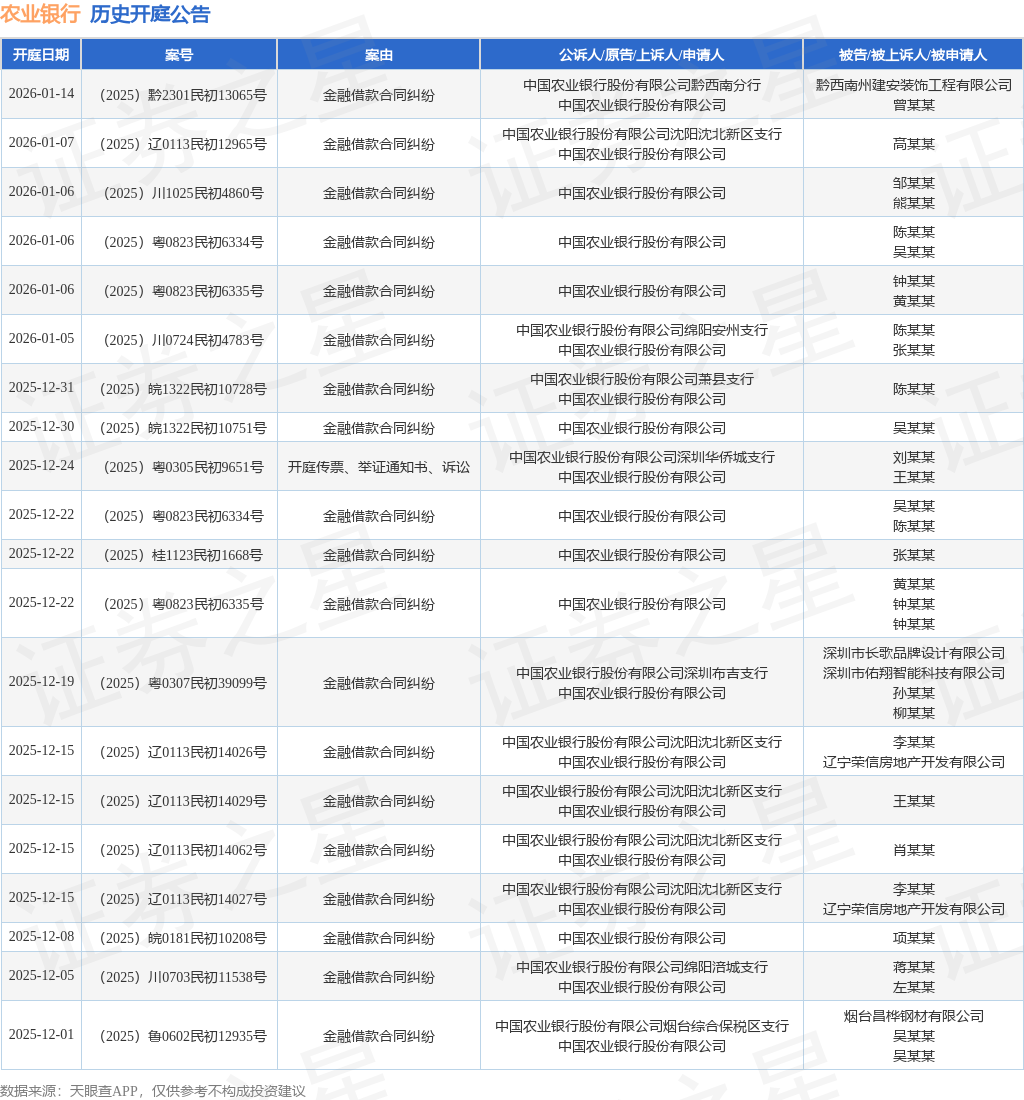Click plaintiff 中国农业银行股份有限公司烟台综合保税区支行
The height and width of the screenshot is (1100, 1024).
pyautogui.click(x=642, y=1026)
